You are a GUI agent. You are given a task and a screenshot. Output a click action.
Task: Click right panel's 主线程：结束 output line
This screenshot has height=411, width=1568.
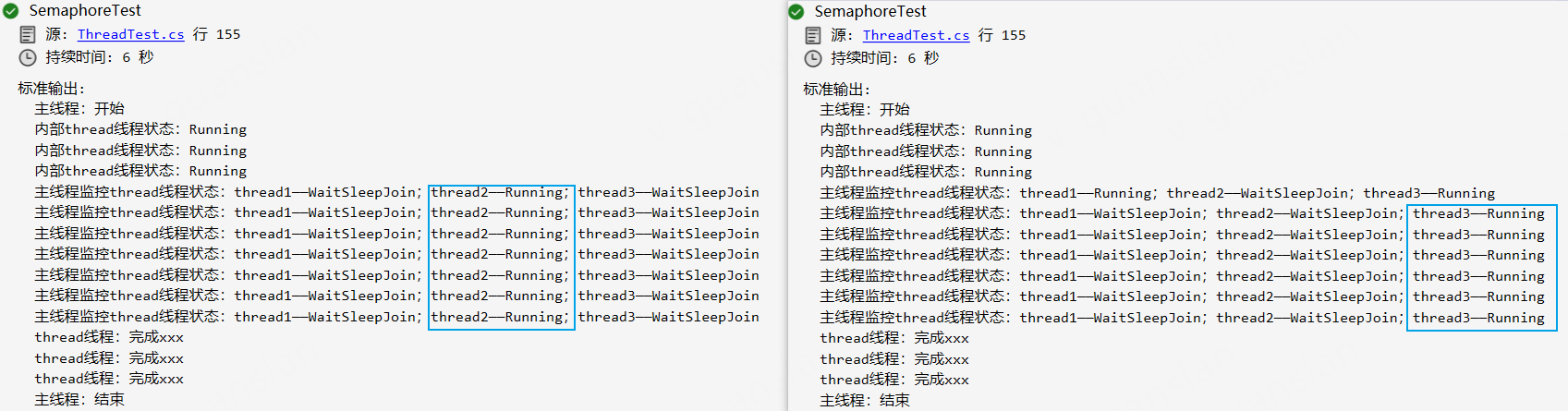[865, 401]
